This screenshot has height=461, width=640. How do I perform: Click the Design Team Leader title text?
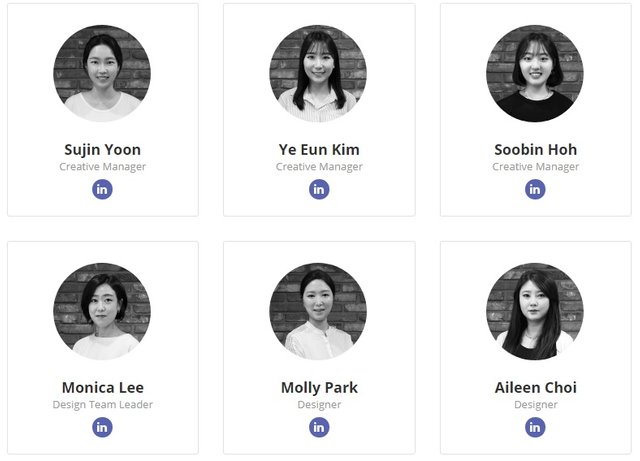click(102, 405)
